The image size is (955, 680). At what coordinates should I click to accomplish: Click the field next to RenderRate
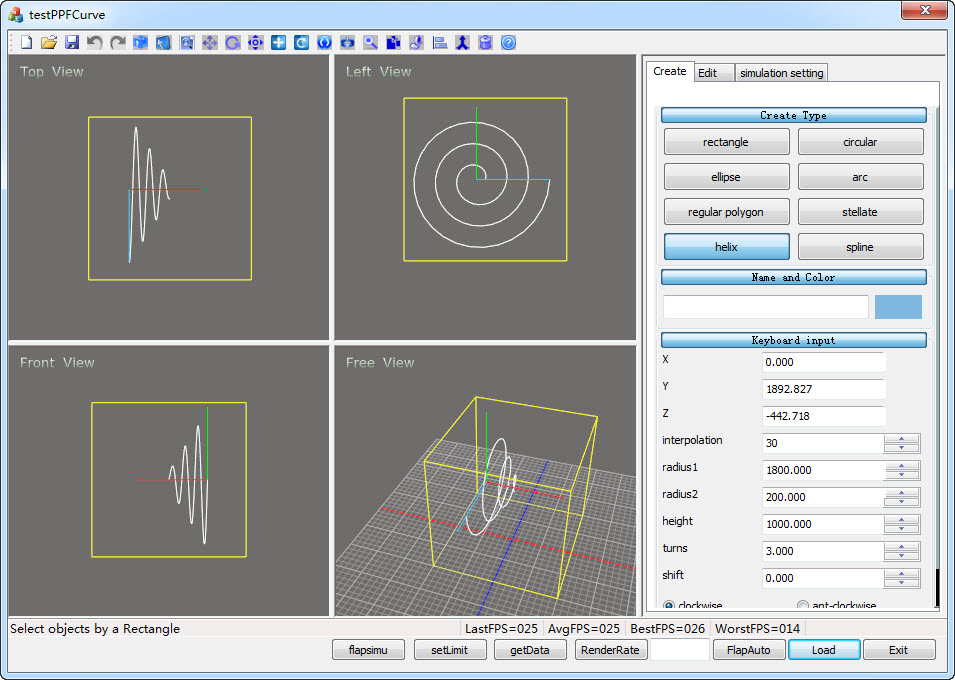coord(680,650)
